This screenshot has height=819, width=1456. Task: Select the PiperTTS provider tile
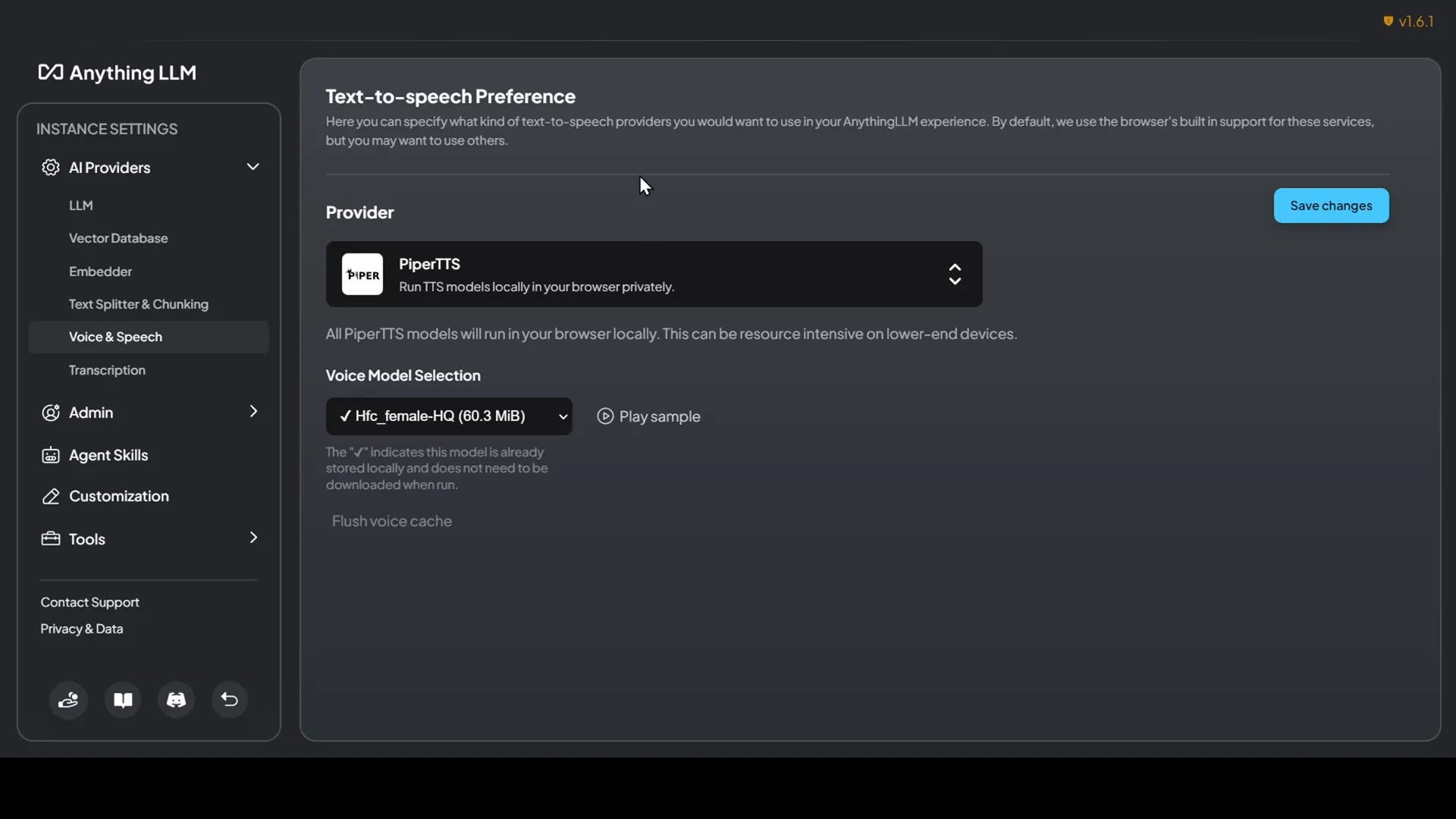(654, 274)
